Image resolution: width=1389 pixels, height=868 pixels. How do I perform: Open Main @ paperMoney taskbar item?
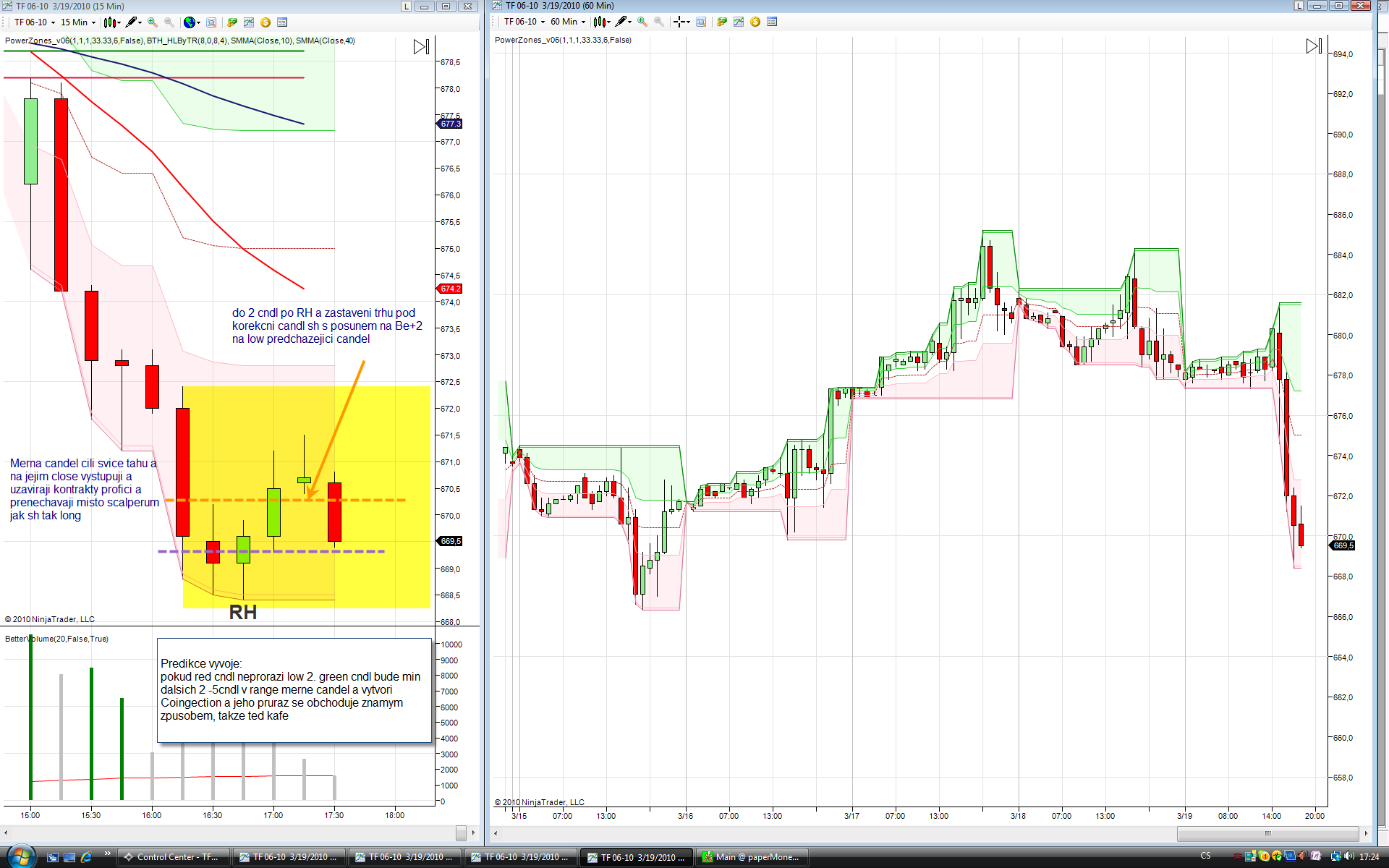(752, 857)
